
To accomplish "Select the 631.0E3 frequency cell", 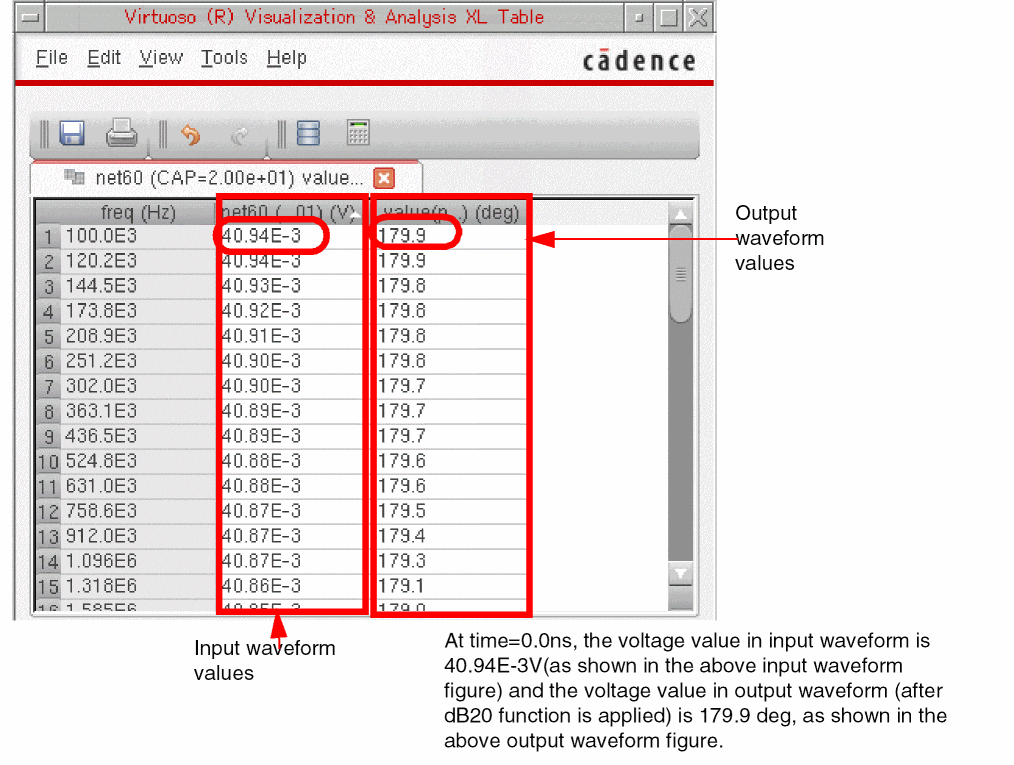I will pos(138,486).
